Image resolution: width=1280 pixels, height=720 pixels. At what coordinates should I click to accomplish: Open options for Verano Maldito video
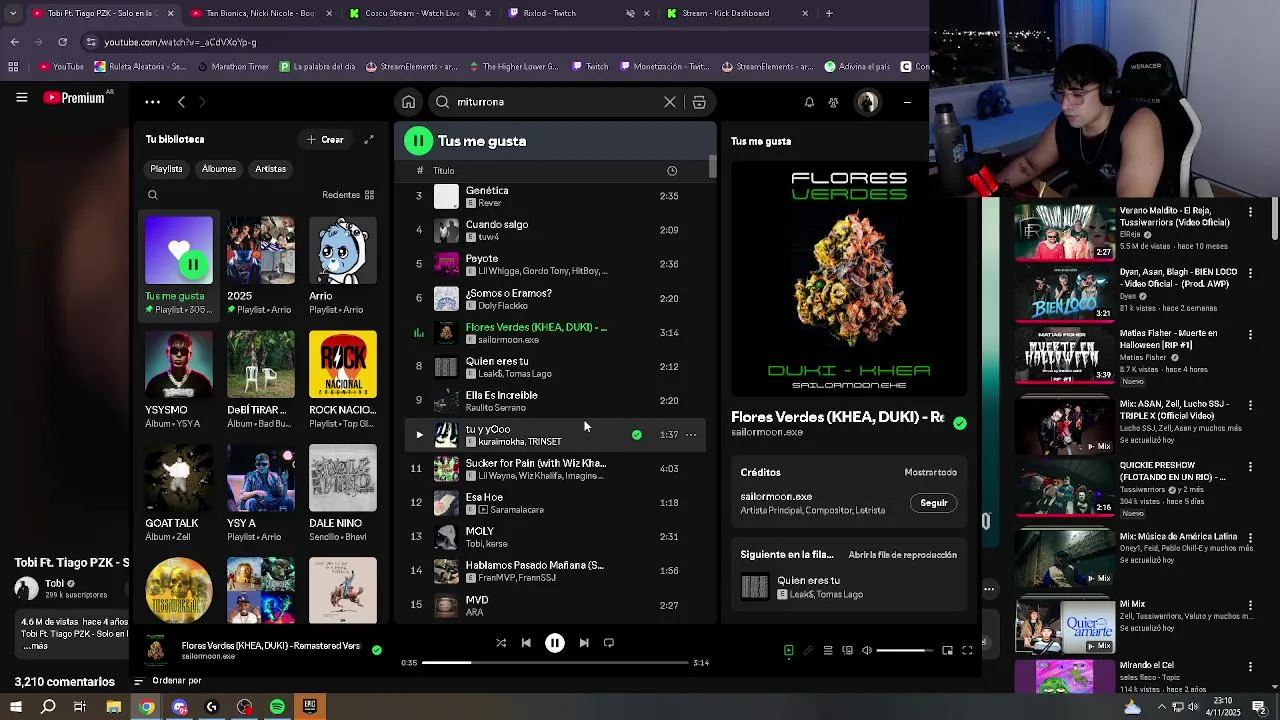pos(1250,212)
